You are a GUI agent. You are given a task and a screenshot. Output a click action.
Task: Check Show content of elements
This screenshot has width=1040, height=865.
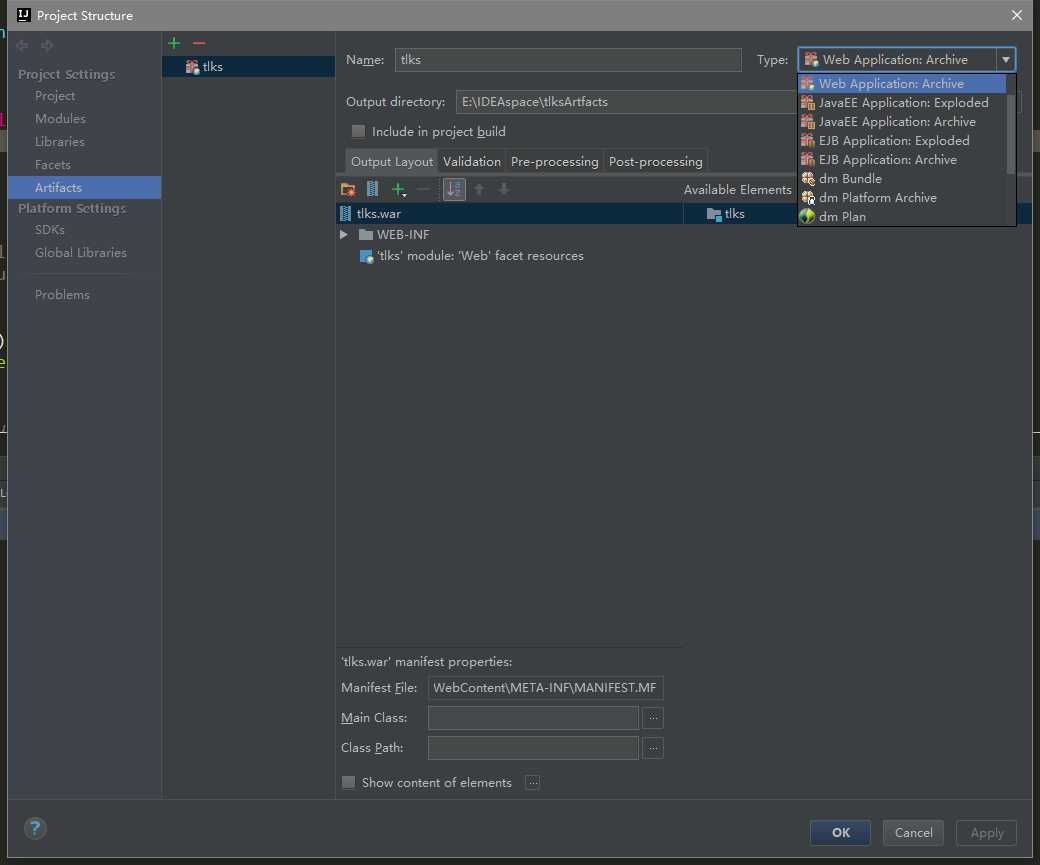click(x=348, y=783)
